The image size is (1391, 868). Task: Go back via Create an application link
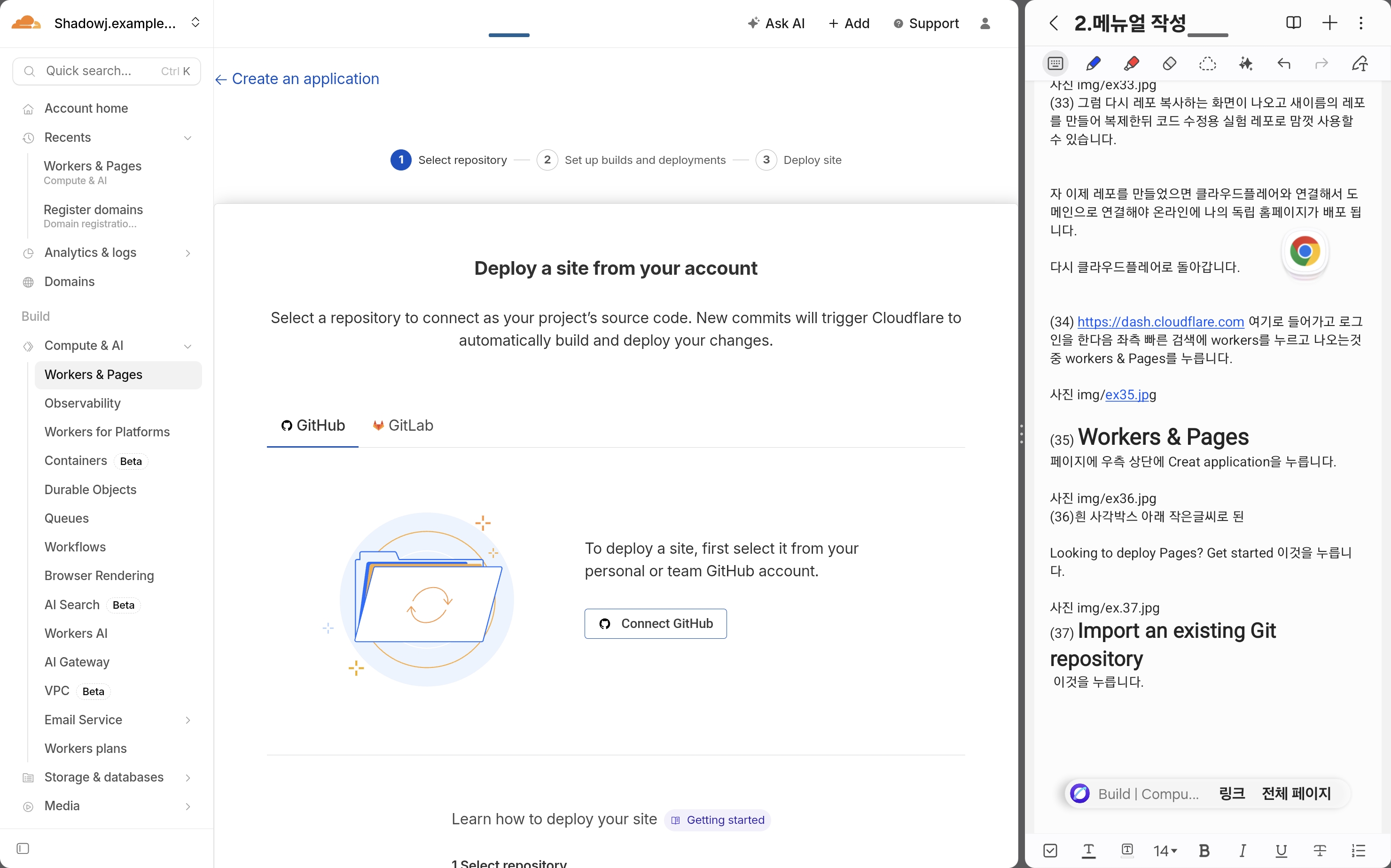297,78
